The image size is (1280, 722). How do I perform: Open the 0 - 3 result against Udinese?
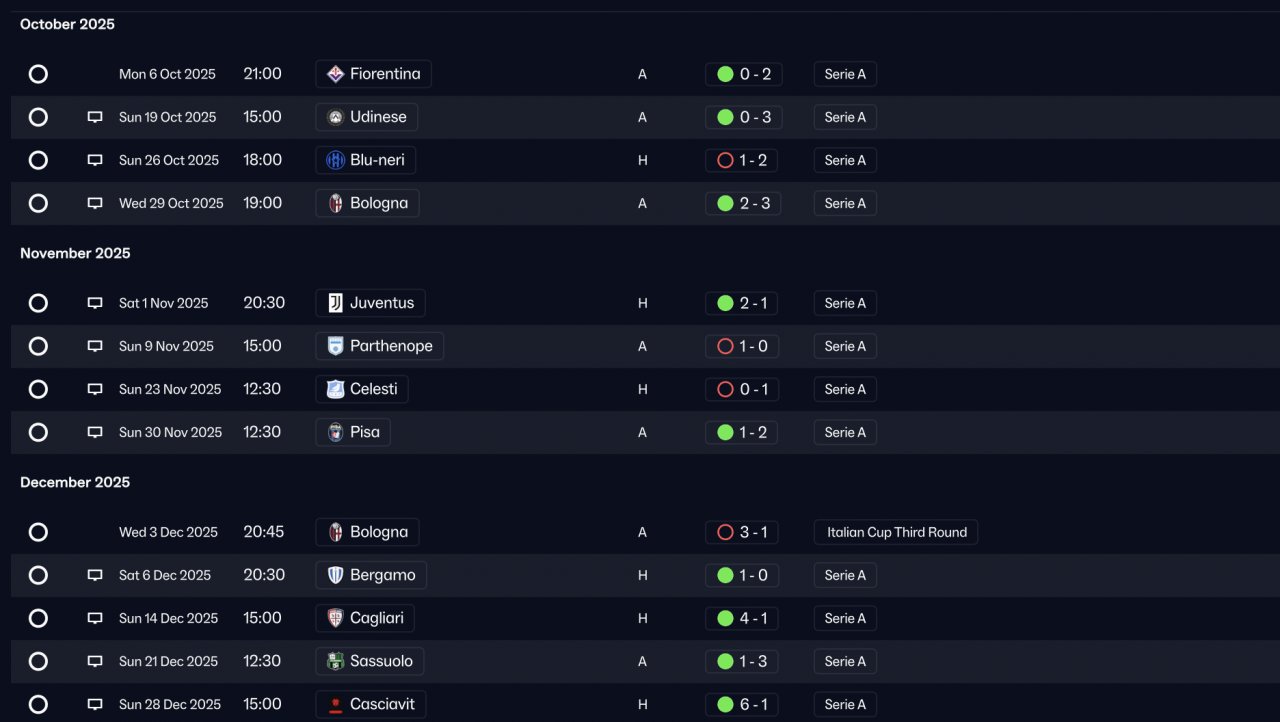743,117
